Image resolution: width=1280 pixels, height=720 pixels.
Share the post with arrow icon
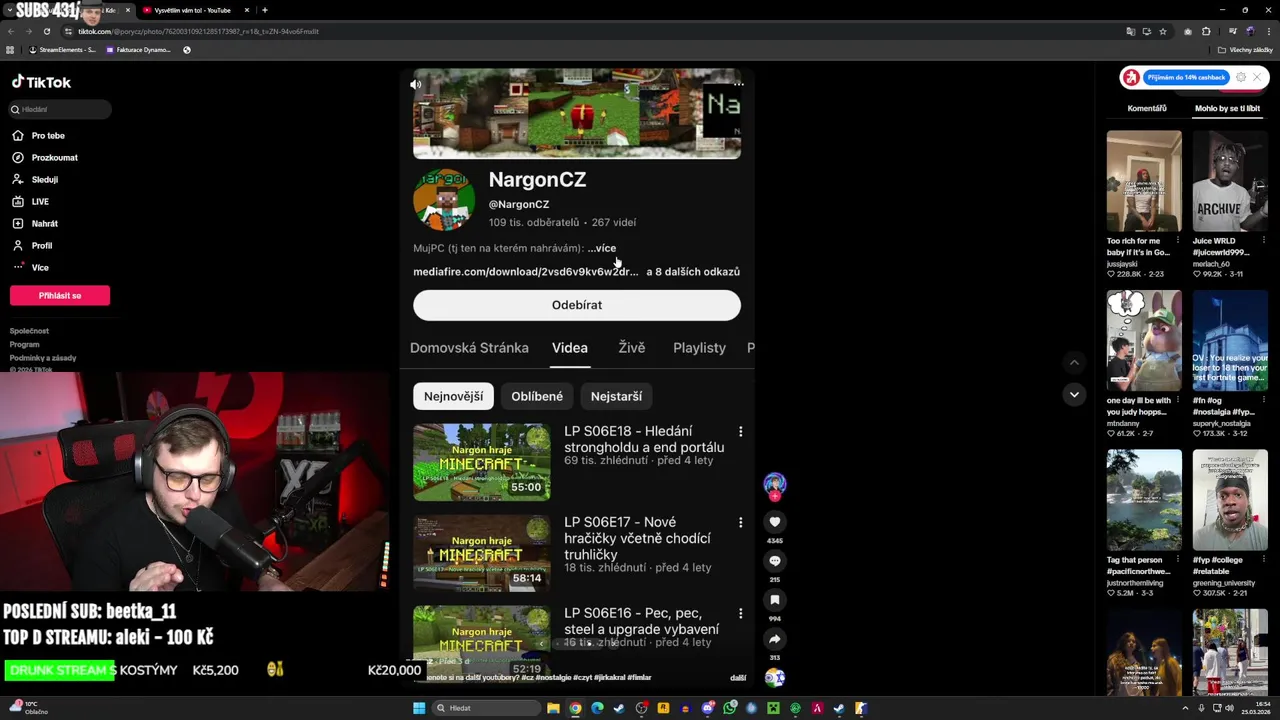[x=774, y=639]
